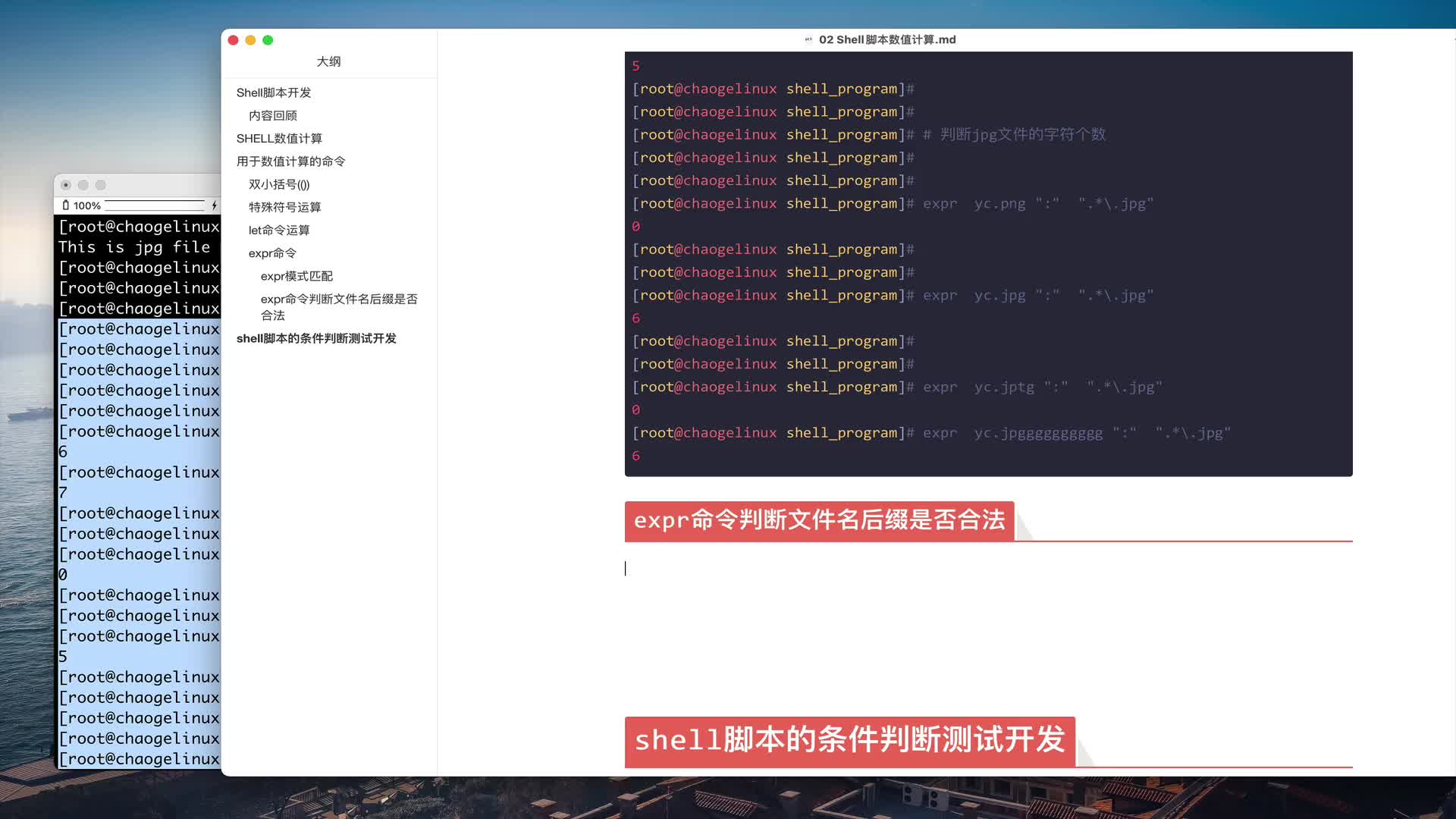Viewport: 1456px width, 819px height.
Task: Click the terminal window's leftmost close dot
Action: click(66, 185)
